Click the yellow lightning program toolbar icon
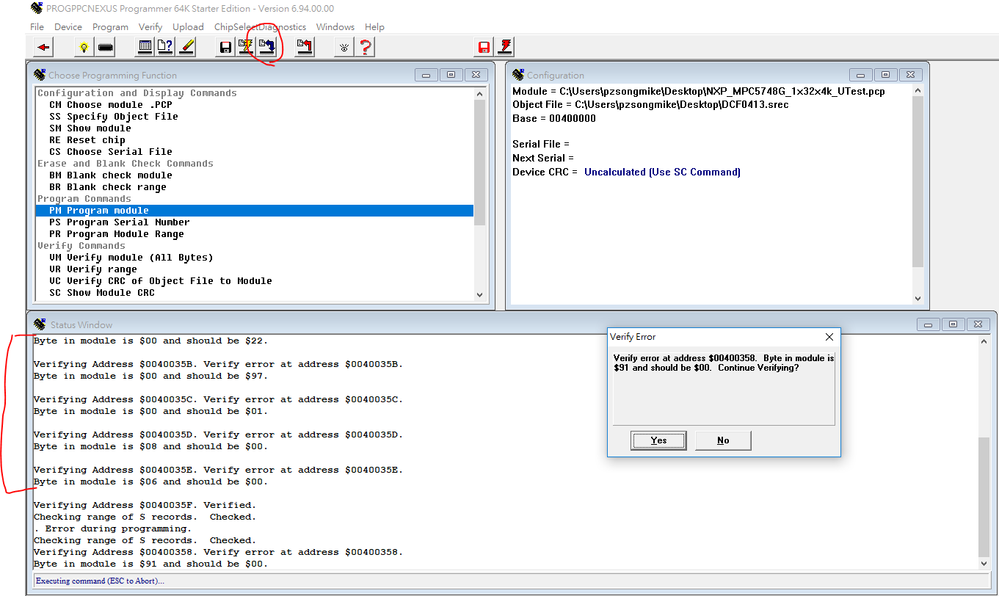The image size is (999, 596). click(x=245, y=47)
